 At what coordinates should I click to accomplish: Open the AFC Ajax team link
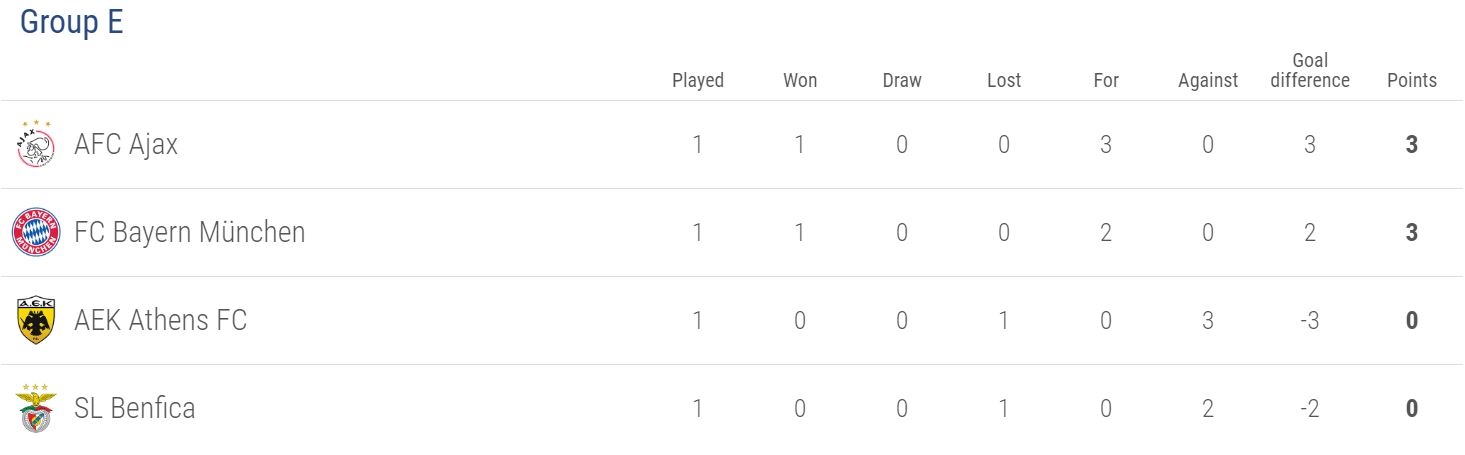click(x=126, y=145)
